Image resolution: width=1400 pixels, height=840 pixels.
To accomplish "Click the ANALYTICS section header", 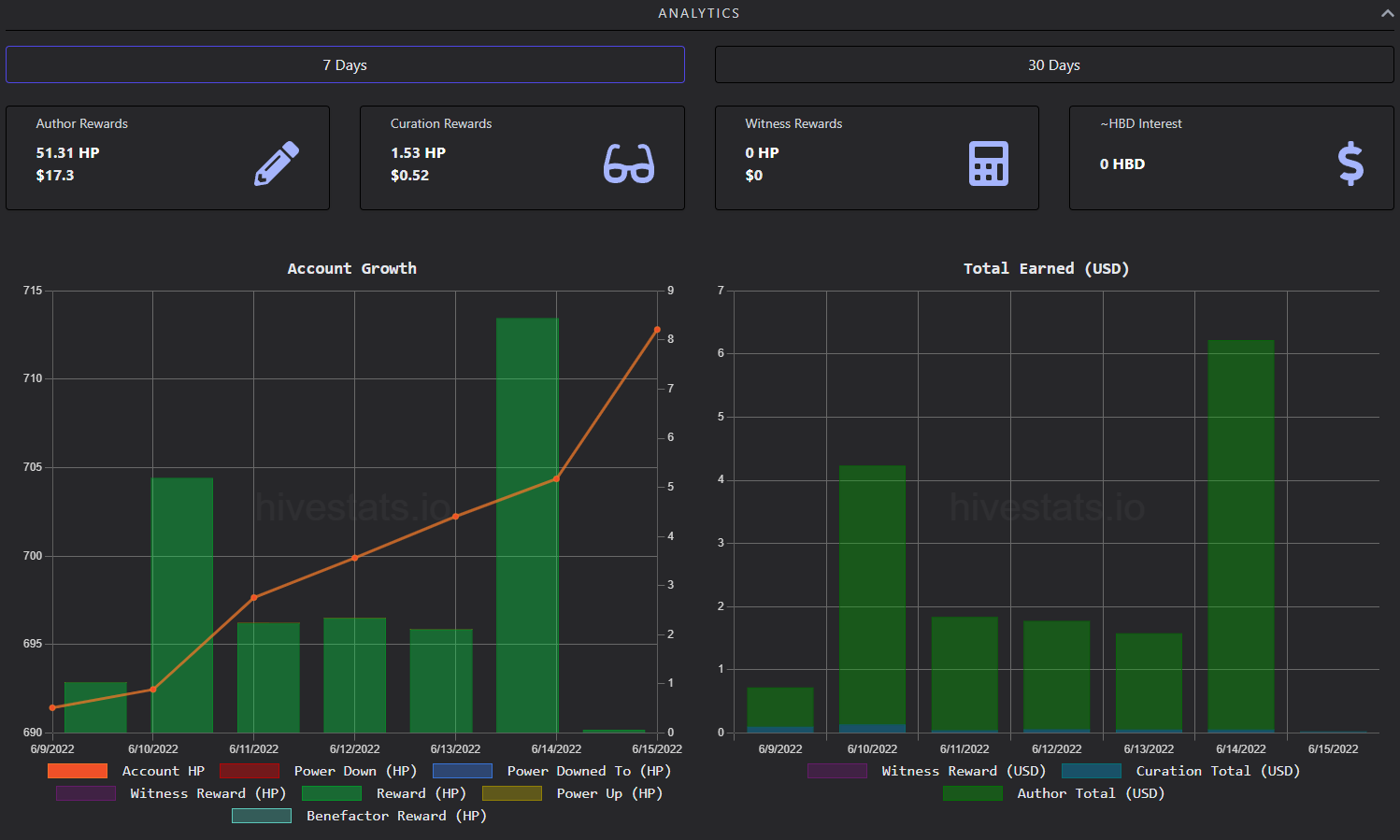I will click(699, 13).
